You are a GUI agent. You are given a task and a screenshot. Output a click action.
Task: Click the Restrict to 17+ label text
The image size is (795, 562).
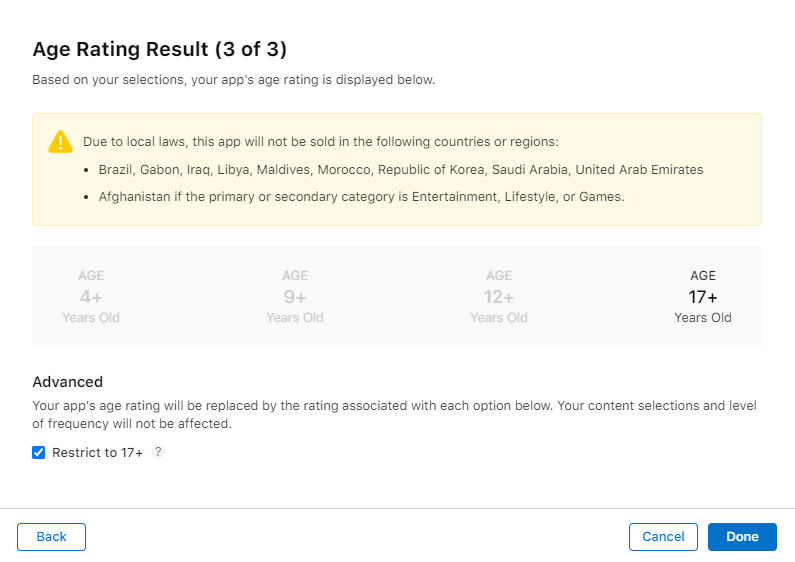click(x=97, y=452)
